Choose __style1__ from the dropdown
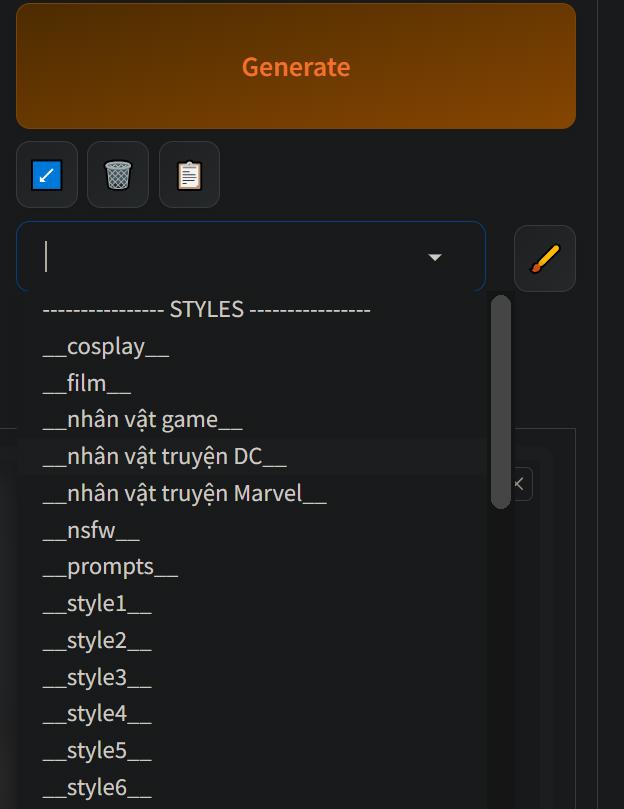This screenshot has height=809, width=624. pyautogui.click(x=97, y=604)
